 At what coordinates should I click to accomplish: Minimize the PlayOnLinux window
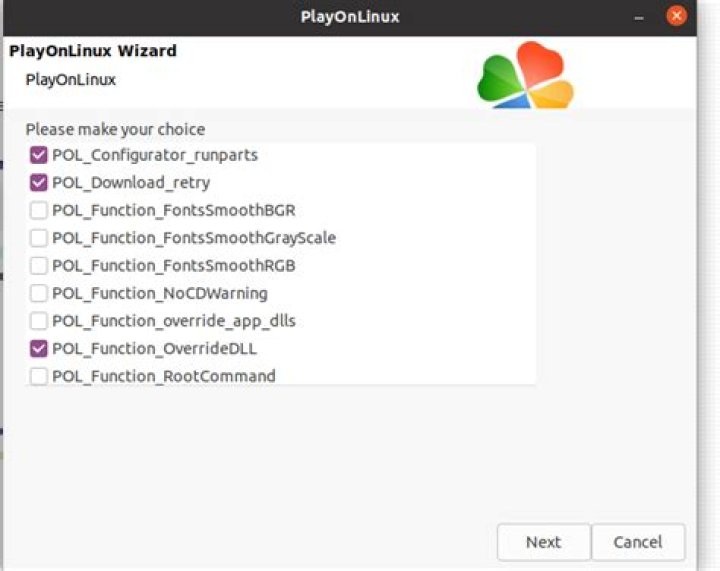click(639, 17)
